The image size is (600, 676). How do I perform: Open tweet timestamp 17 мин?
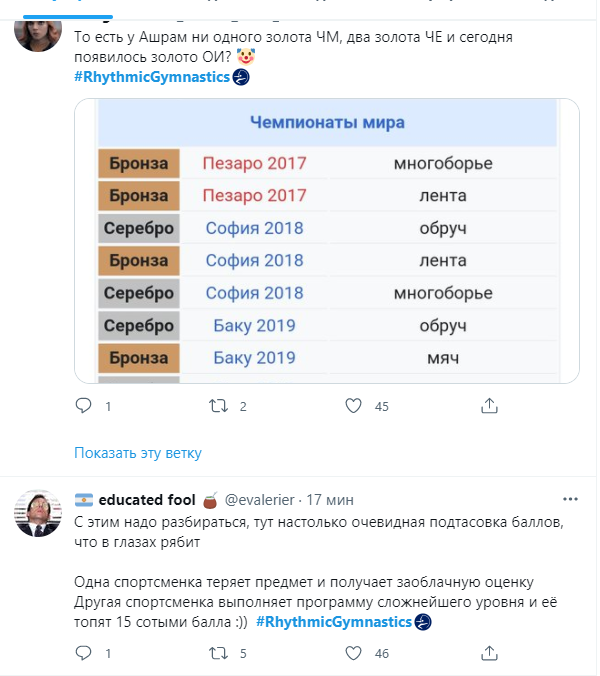(328, 499)
